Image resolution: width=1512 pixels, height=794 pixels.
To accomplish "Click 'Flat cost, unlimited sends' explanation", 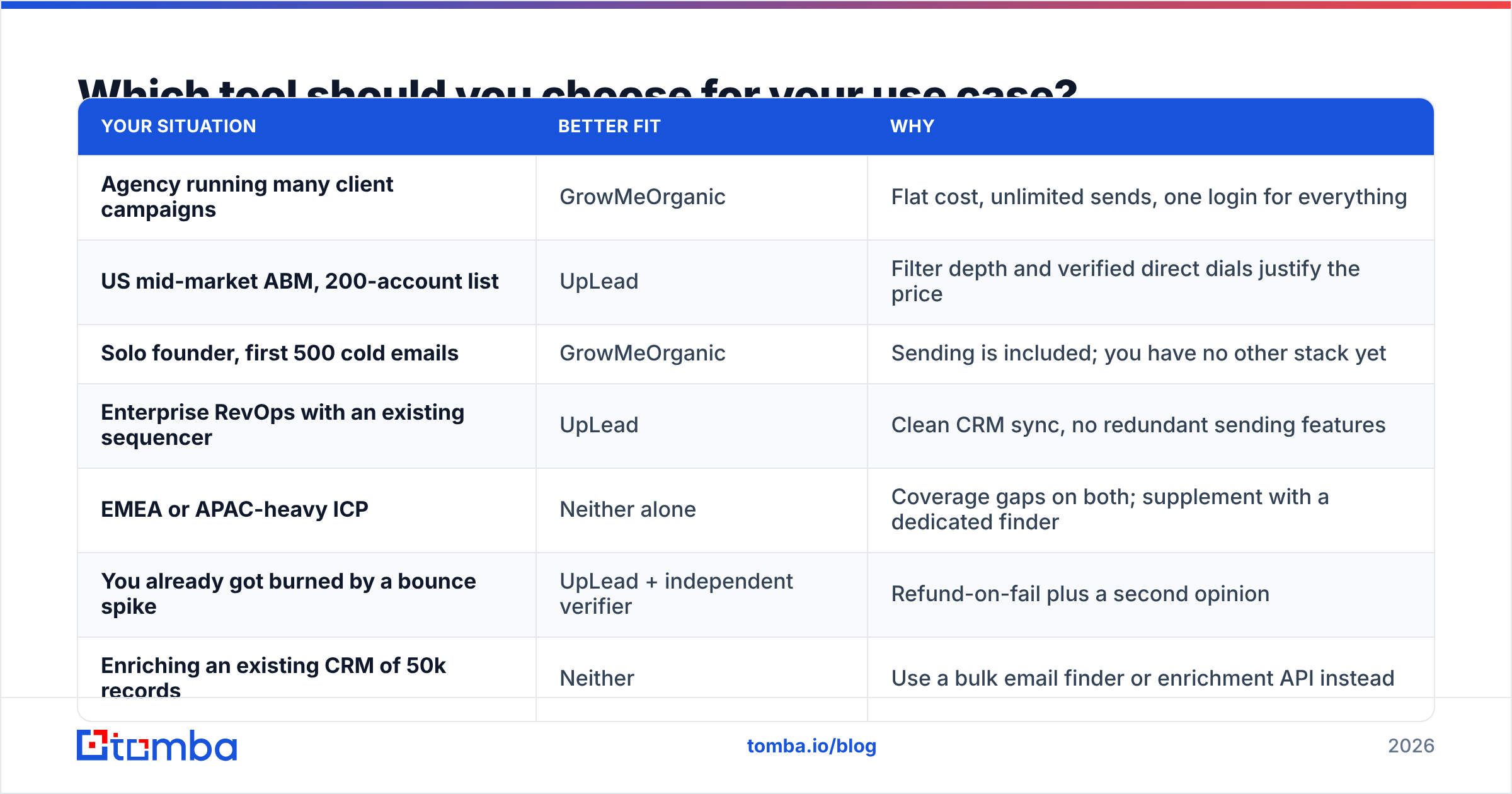I will [1149, 197].
